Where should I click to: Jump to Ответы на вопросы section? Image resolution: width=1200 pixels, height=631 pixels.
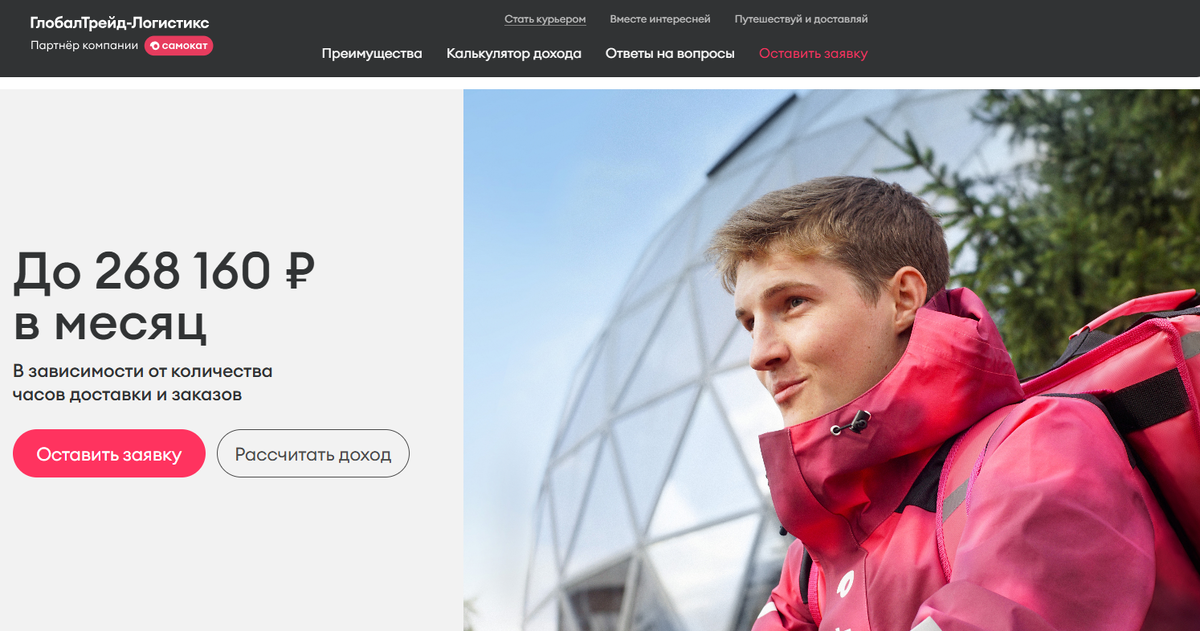pos(670,54)
